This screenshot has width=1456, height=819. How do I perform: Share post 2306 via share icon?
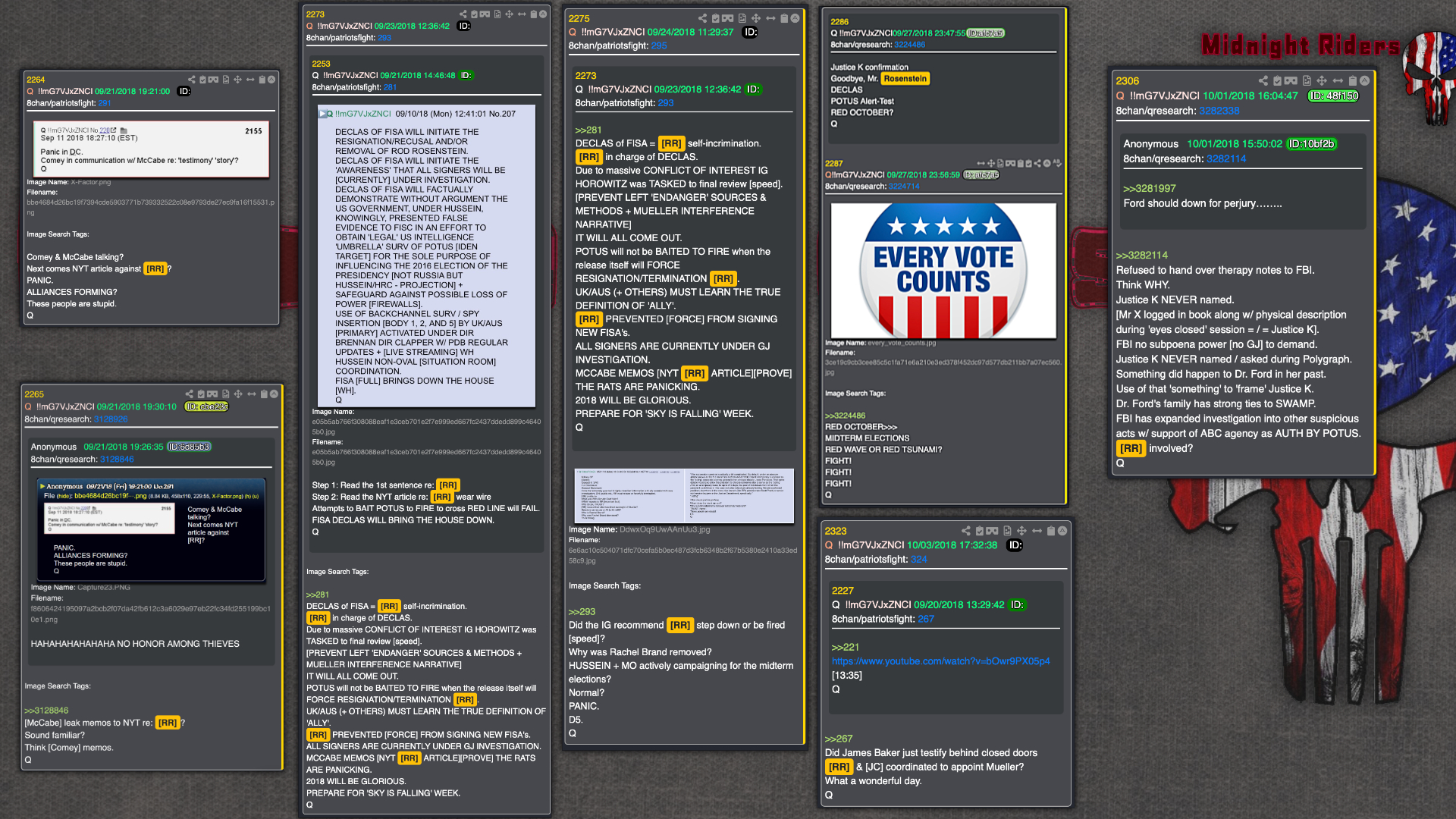click(x=1263, y=80)
